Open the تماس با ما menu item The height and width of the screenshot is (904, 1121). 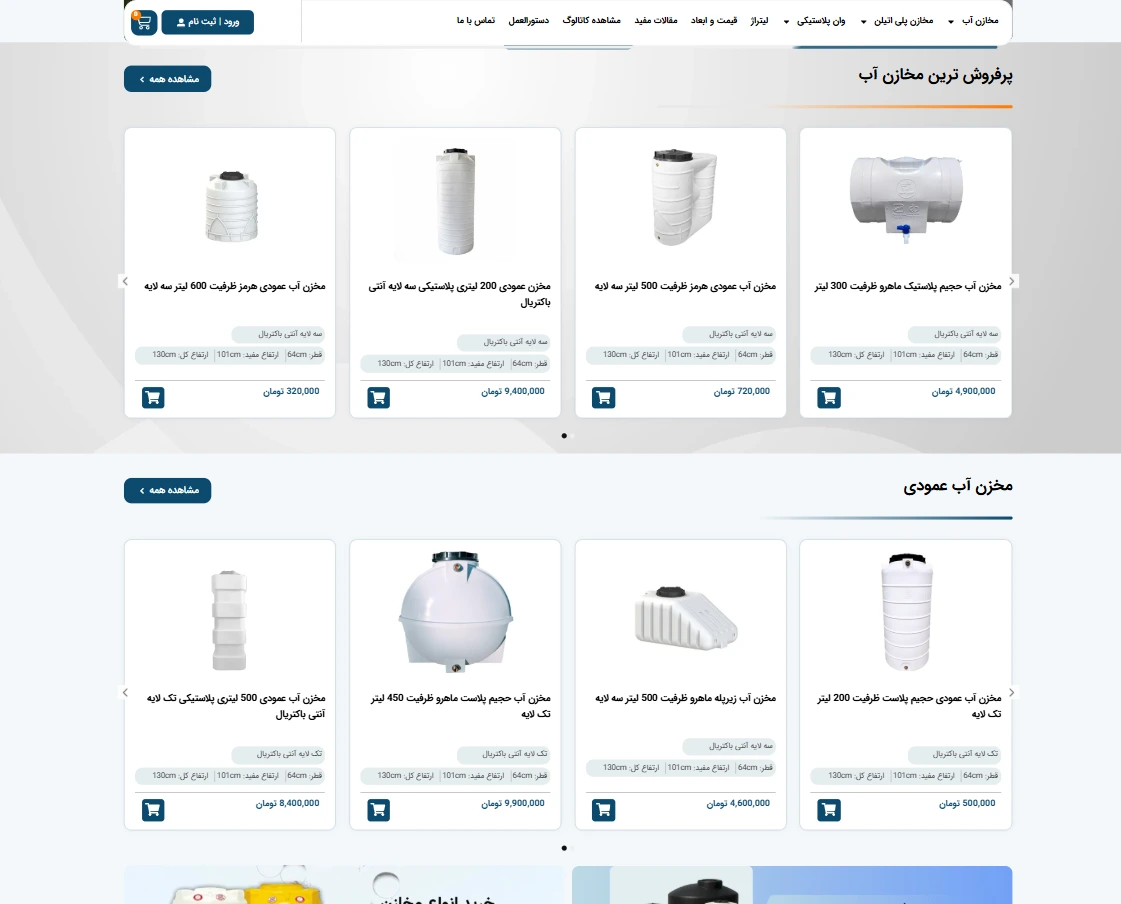[475, 21]
